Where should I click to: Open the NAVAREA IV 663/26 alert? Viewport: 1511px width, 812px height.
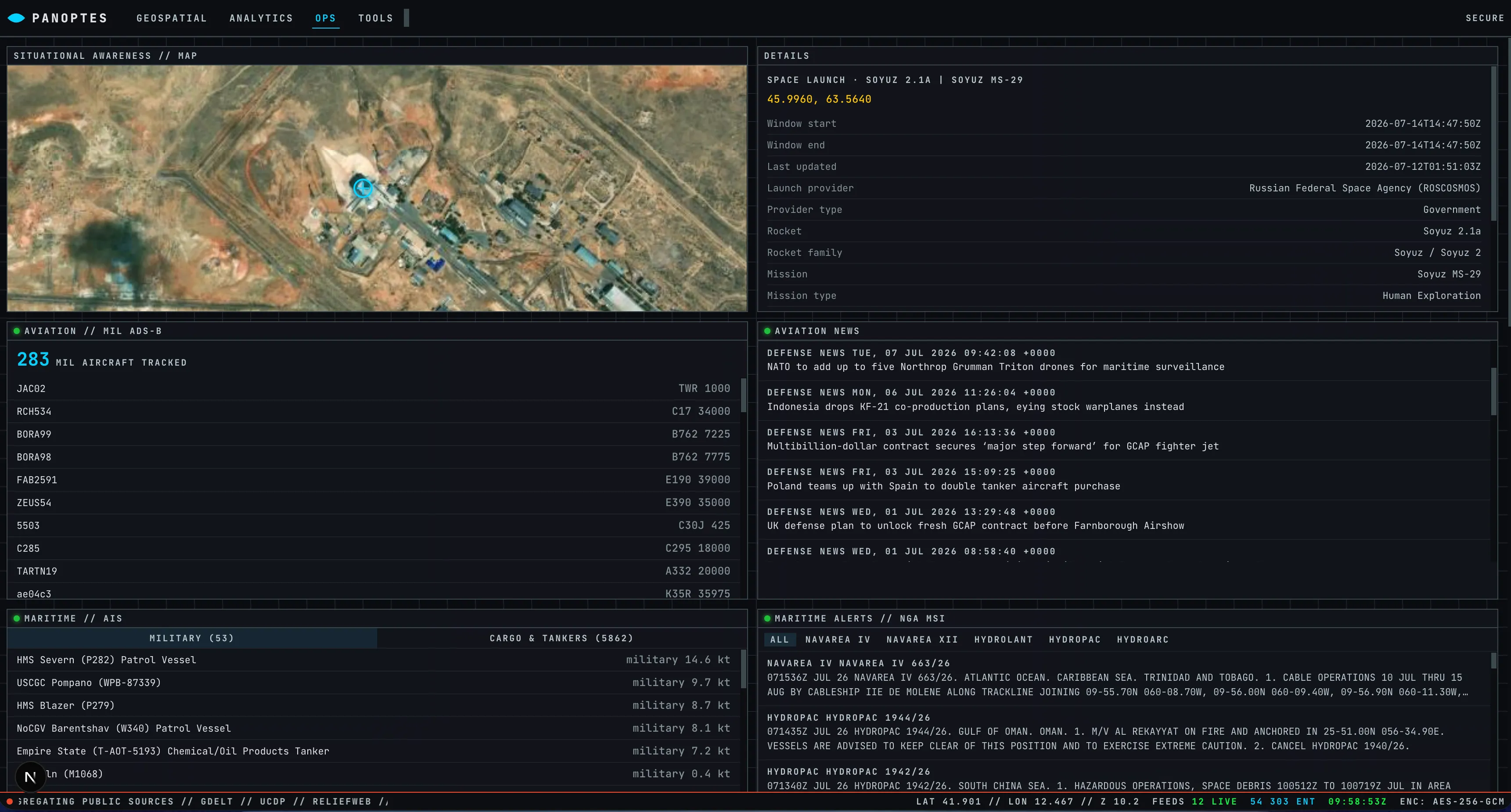1123,678
